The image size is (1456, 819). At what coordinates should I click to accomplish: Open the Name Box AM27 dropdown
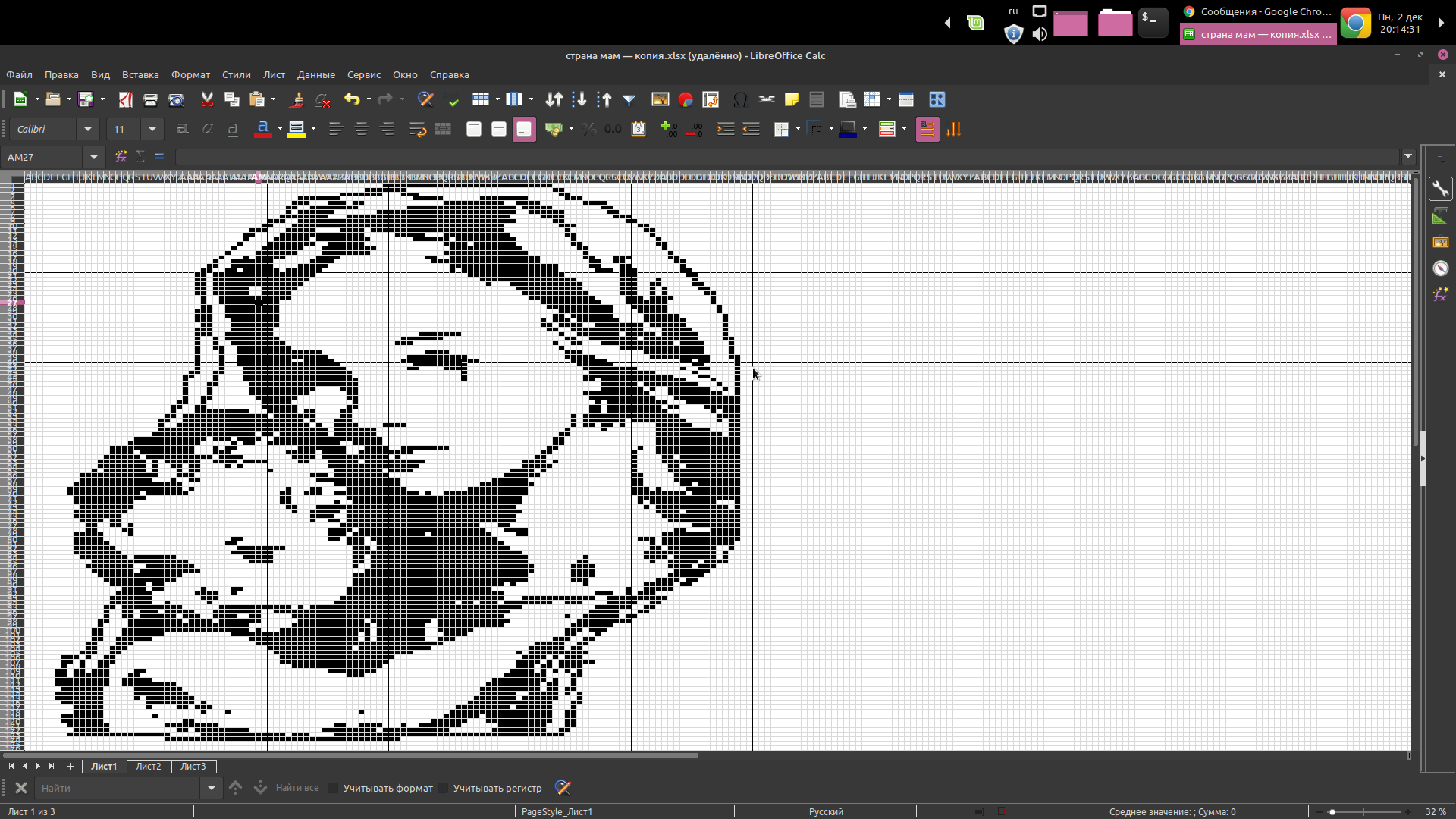pos(94,157)
